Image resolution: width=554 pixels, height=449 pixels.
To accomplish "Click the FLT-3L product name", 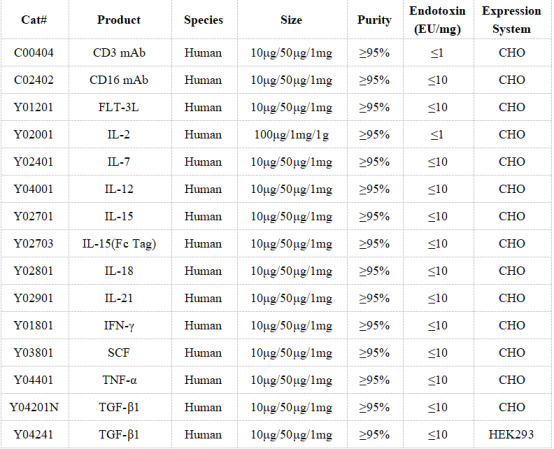I will (119, 107).
